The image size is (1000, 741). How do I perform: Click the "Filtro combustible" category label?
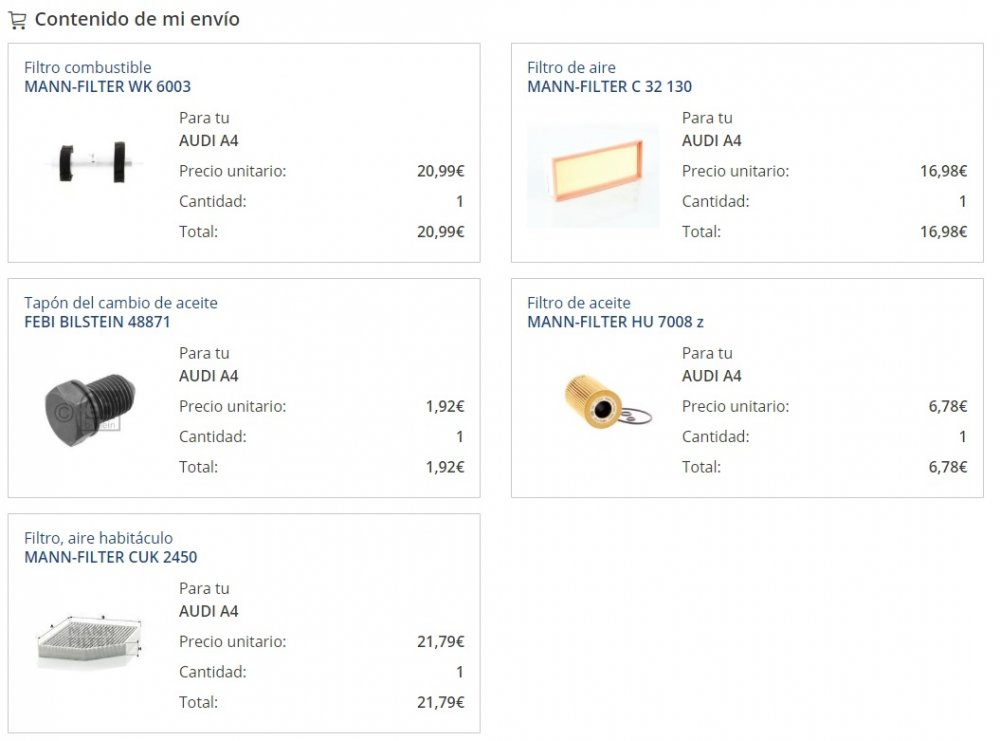pos(88,68)
